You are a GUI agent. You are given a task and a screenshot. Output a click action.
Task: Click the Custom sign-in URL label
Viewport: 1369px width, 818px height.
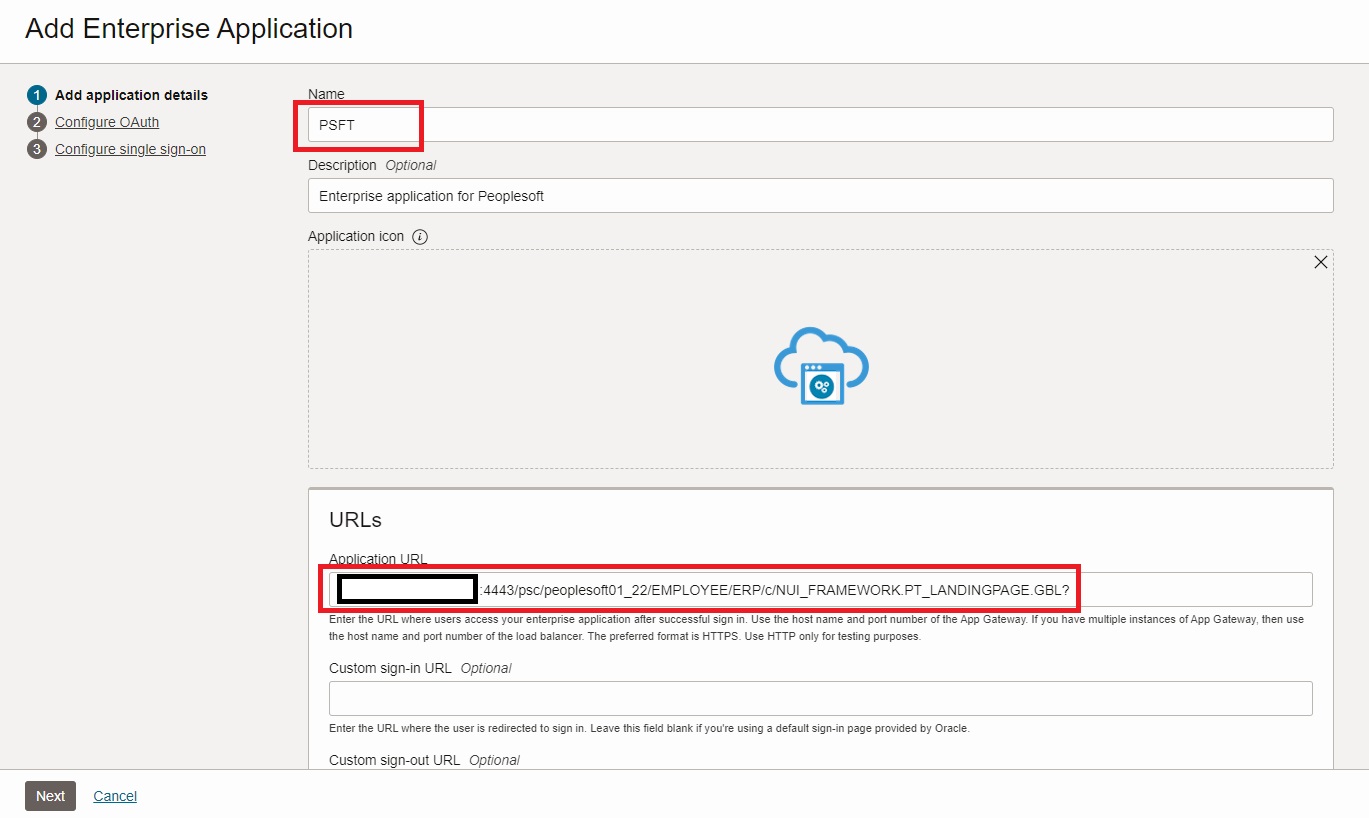tap(420, 668)
